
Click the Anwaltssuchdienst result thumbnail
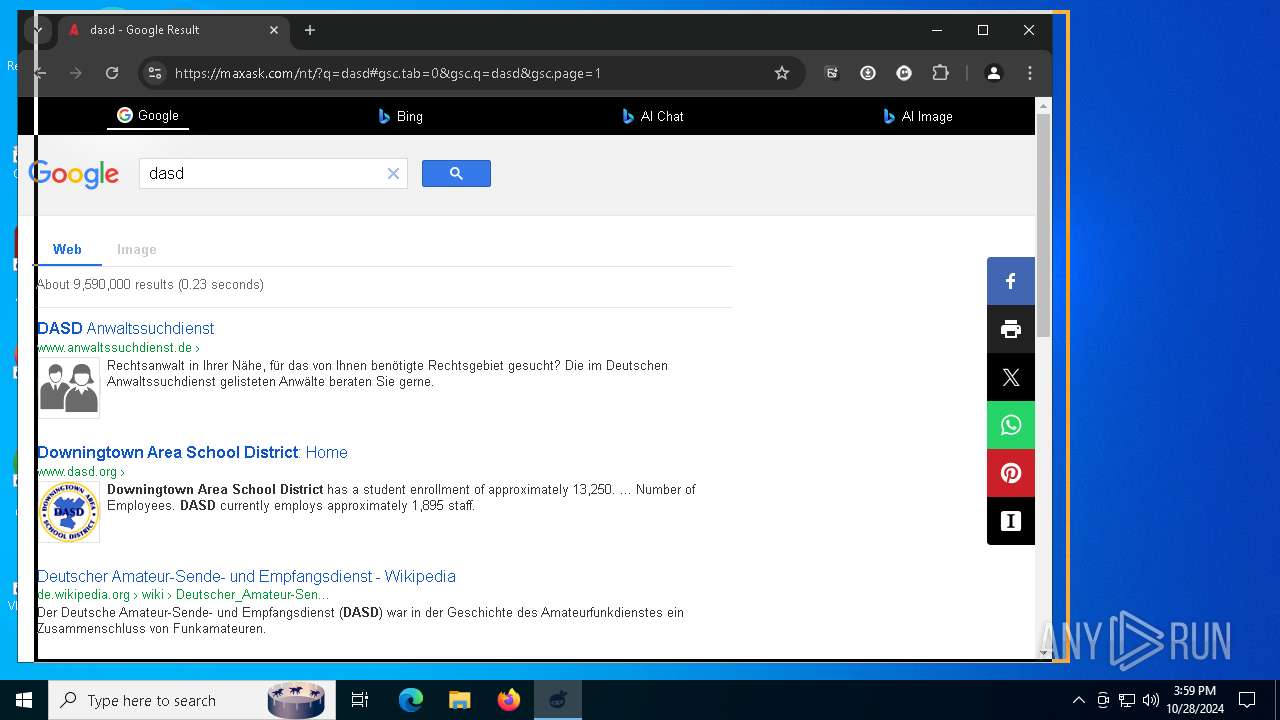pyautogui.click(x=68, y=387)
